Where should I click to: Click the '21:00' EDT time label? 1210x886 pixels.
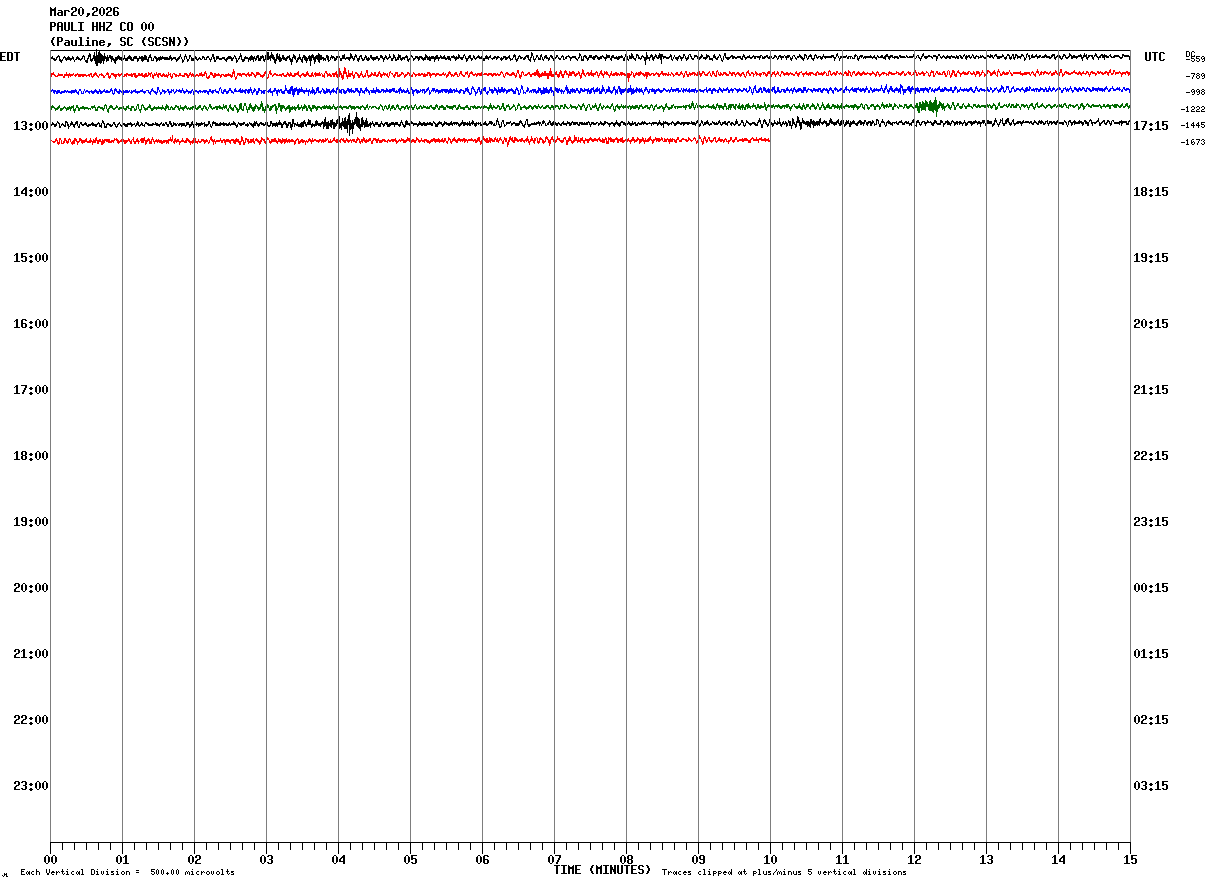[x=31, y=654]
